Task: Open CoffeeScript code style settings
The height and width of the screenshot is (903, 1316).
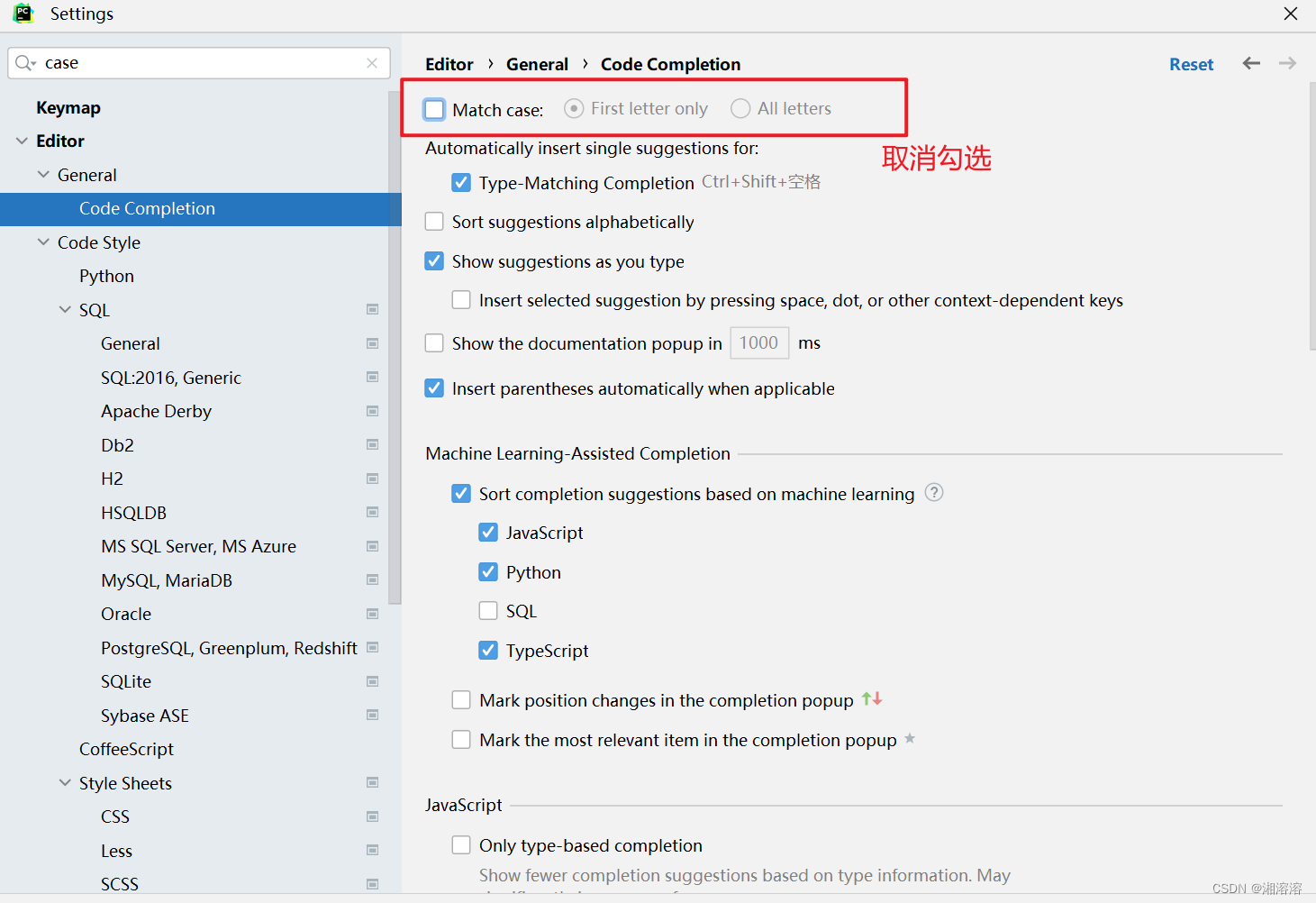Action: point(126,749)
